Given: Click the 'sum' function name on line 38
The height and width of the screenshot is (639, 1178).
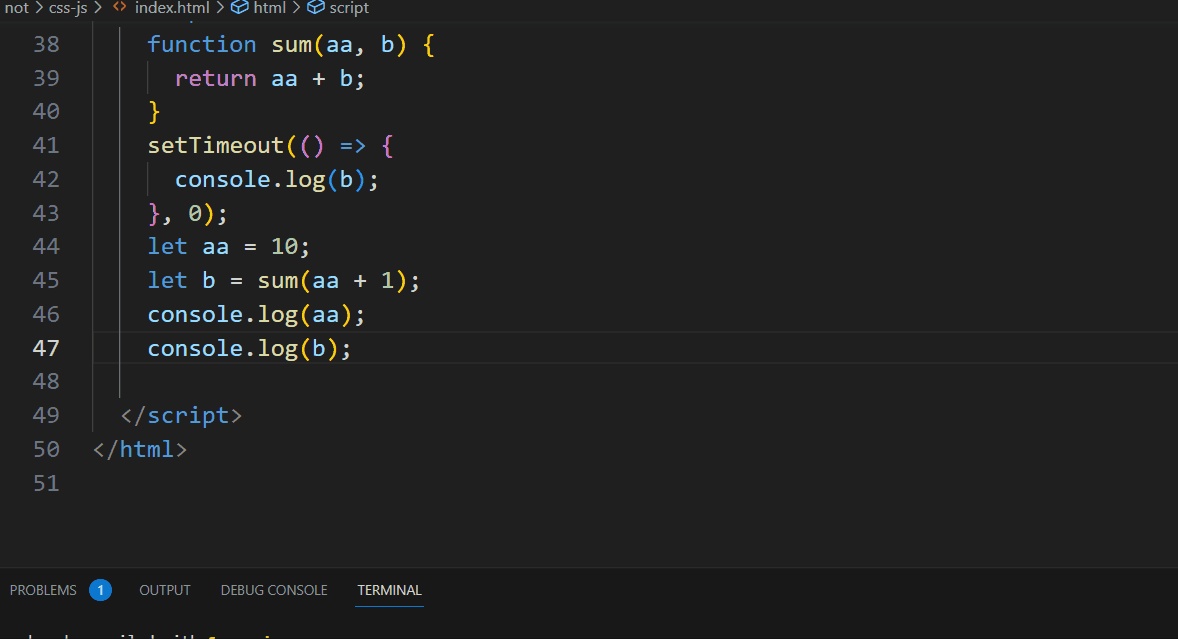Looking at the screenshot, I should tap(291, 44).
